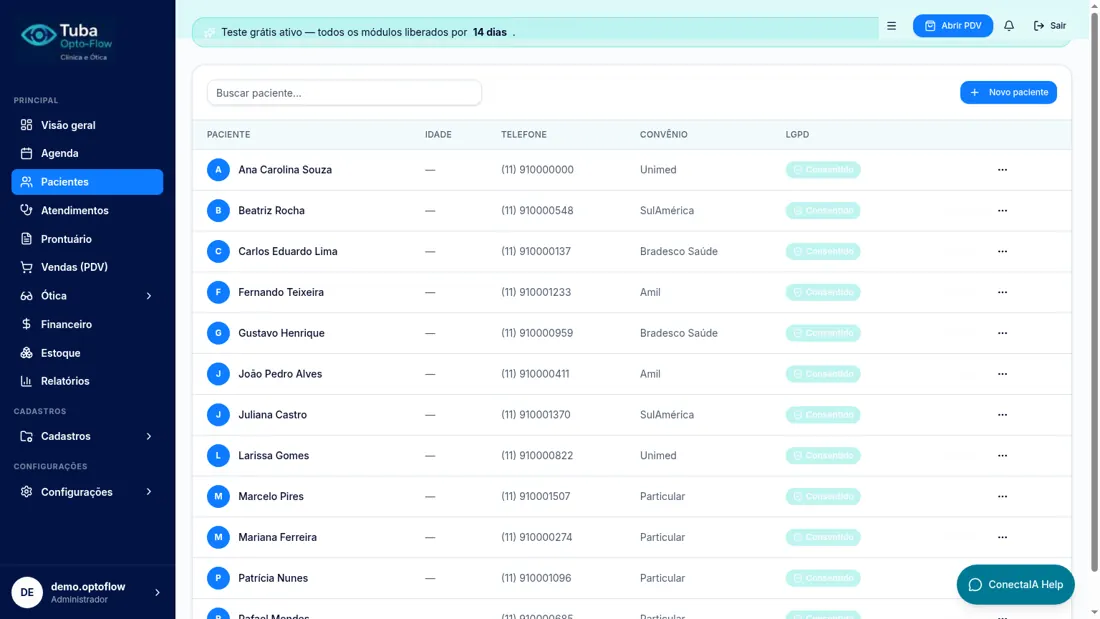The width and height of the screenshot is (1100, 619).
Task: Click the Sair logout button
Action: coord(1049,26)
